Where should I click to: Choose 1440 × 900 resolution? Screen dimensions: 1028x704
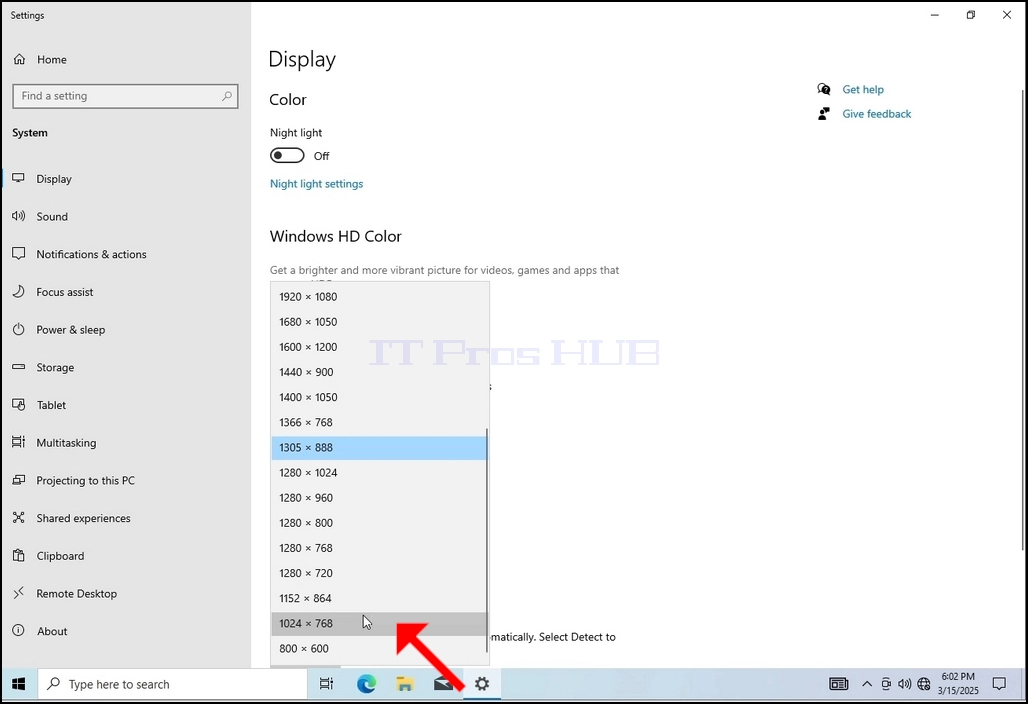[380, 372]
